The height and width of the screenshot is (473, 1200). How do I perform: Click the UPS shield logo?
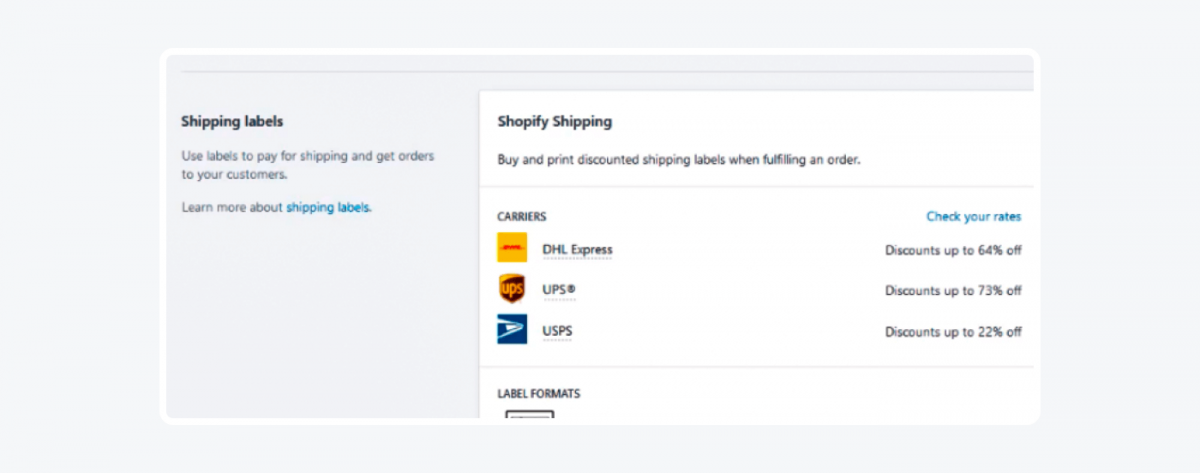512,289
